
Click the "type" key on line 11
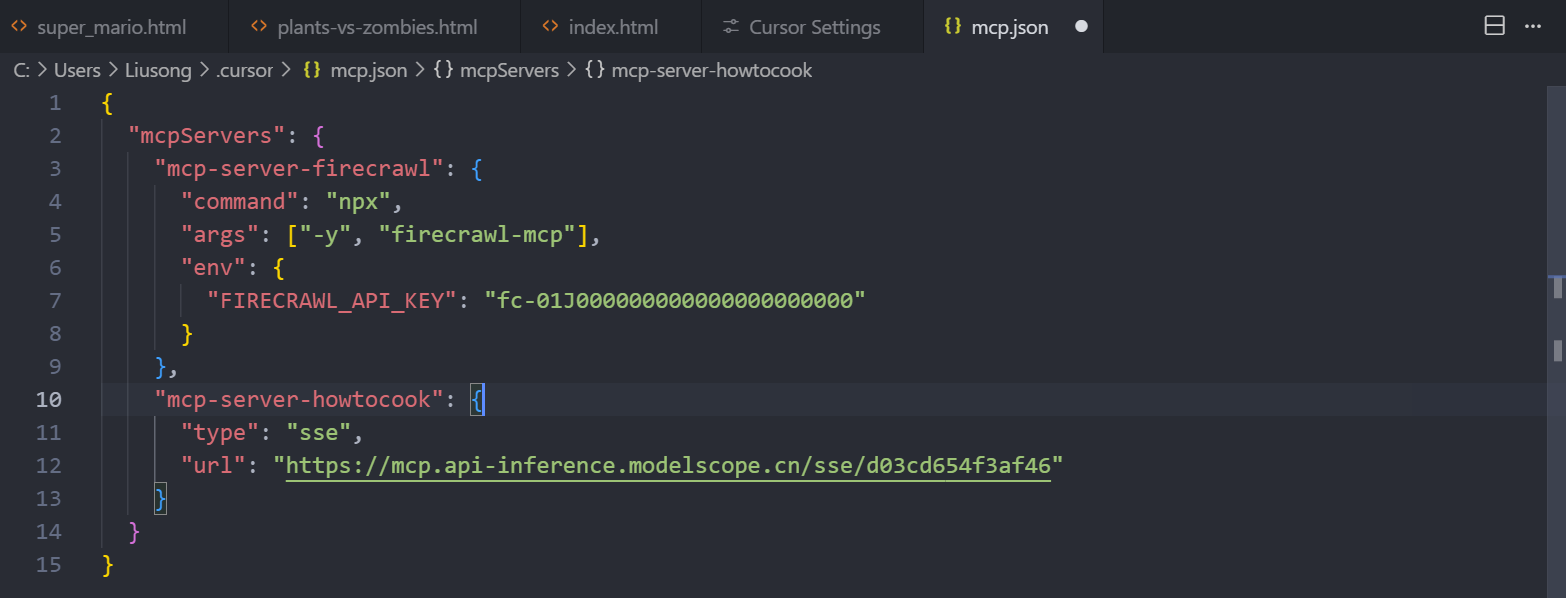pyautogui.click(x=220, y=433)
